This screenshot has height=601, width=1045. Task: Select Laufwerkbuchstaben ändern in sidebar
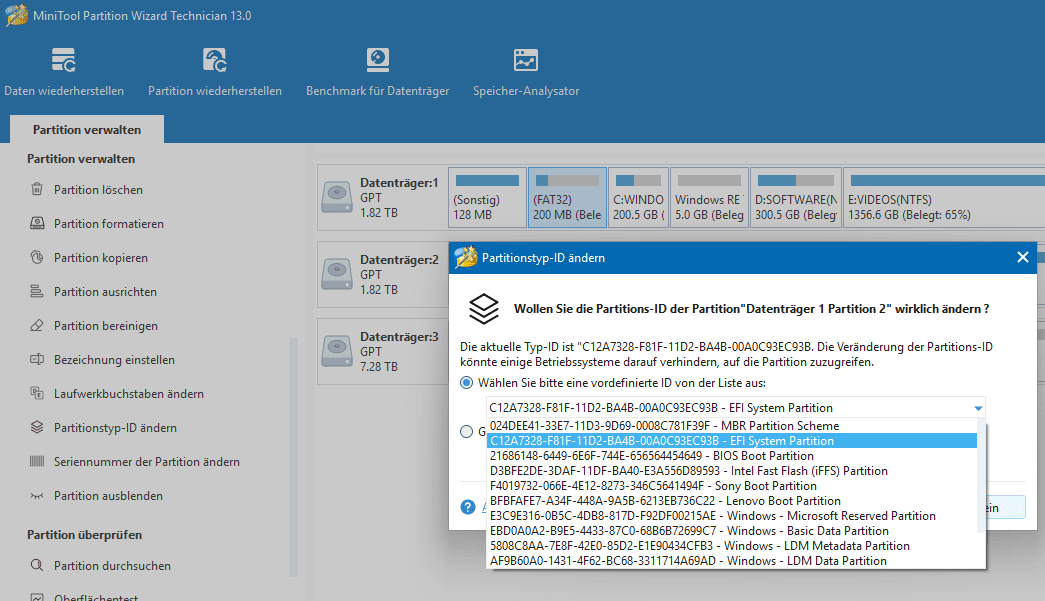coord(129,394)
